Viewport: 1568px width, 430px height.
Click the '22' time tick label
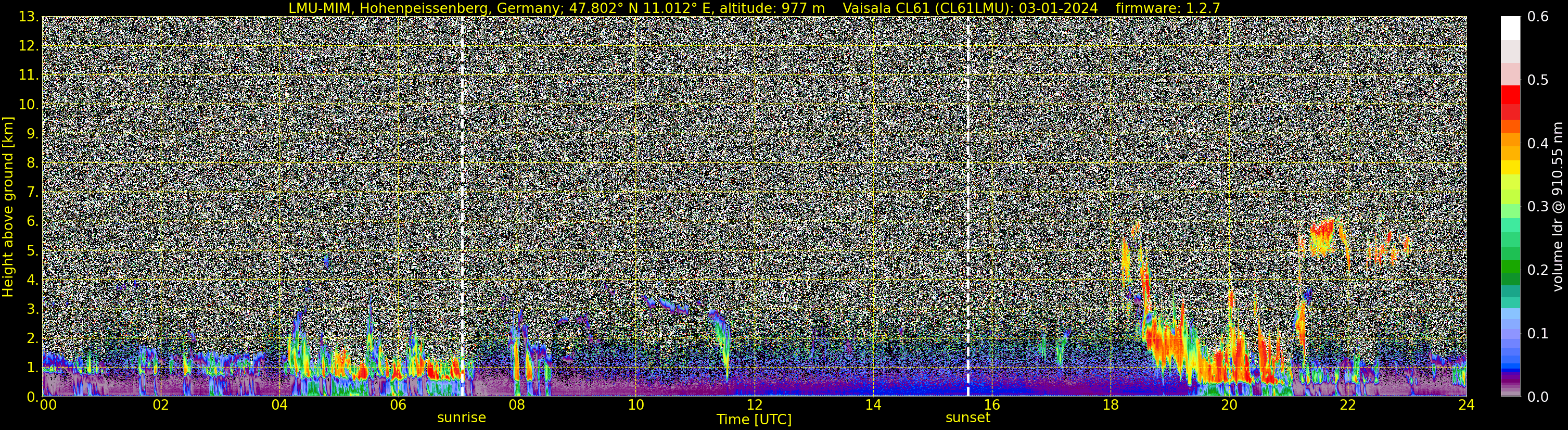(x=1348, y=406)
